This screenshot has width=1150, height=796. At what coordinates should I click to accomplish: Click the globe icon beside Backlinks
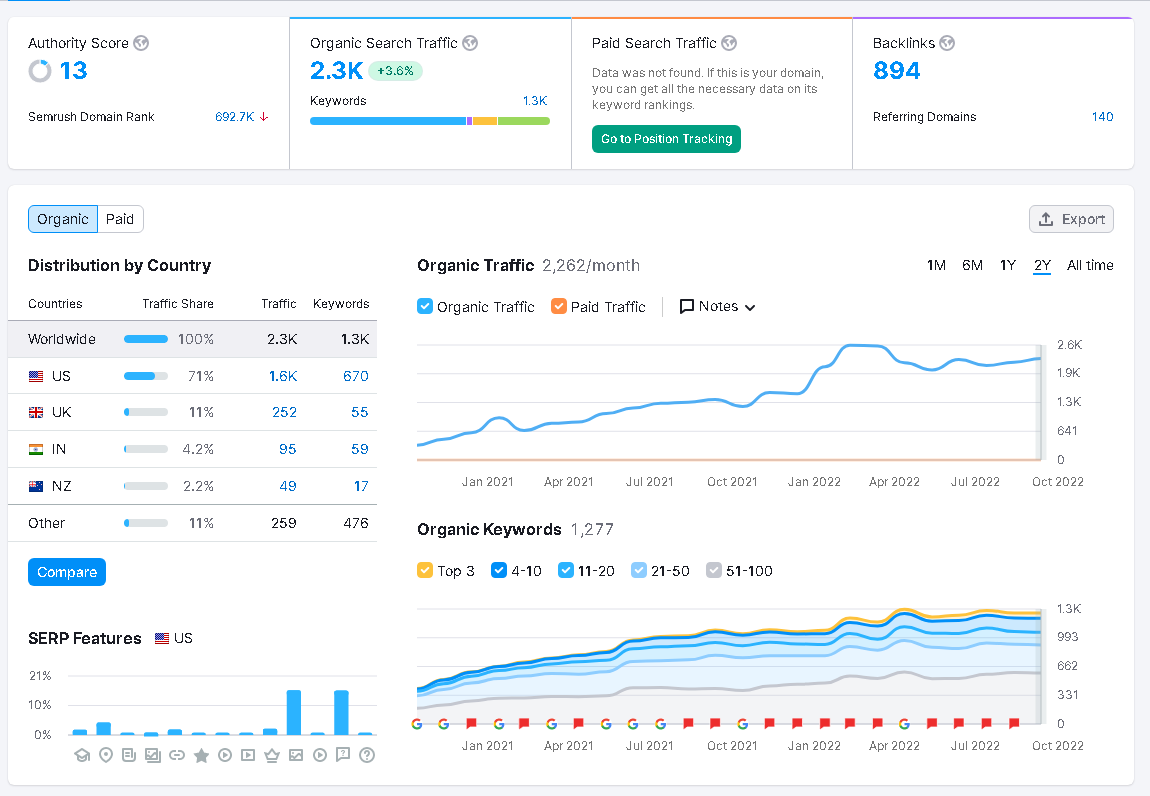coord(947,43)
